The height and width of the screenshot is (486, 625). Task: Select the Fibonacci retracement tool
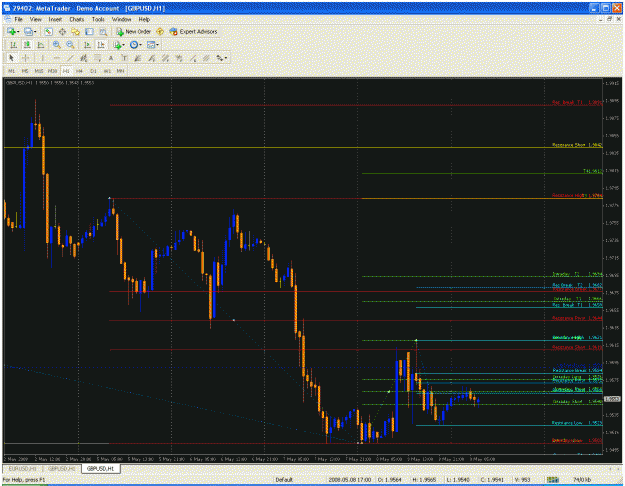point(97,58)
